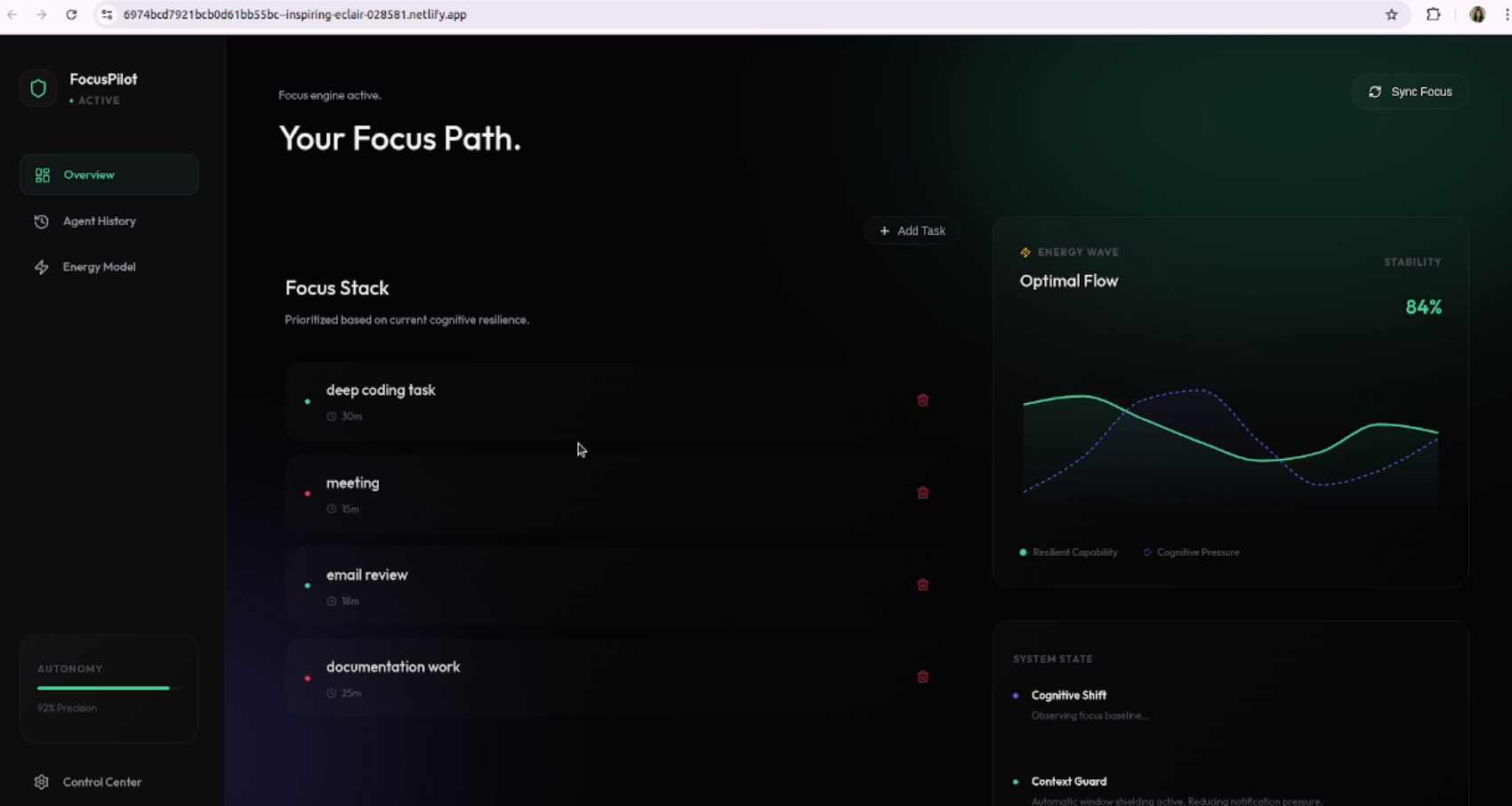Click the Overview grid icon
Screen dimensions: 1512x806
(x=42, y=175)
